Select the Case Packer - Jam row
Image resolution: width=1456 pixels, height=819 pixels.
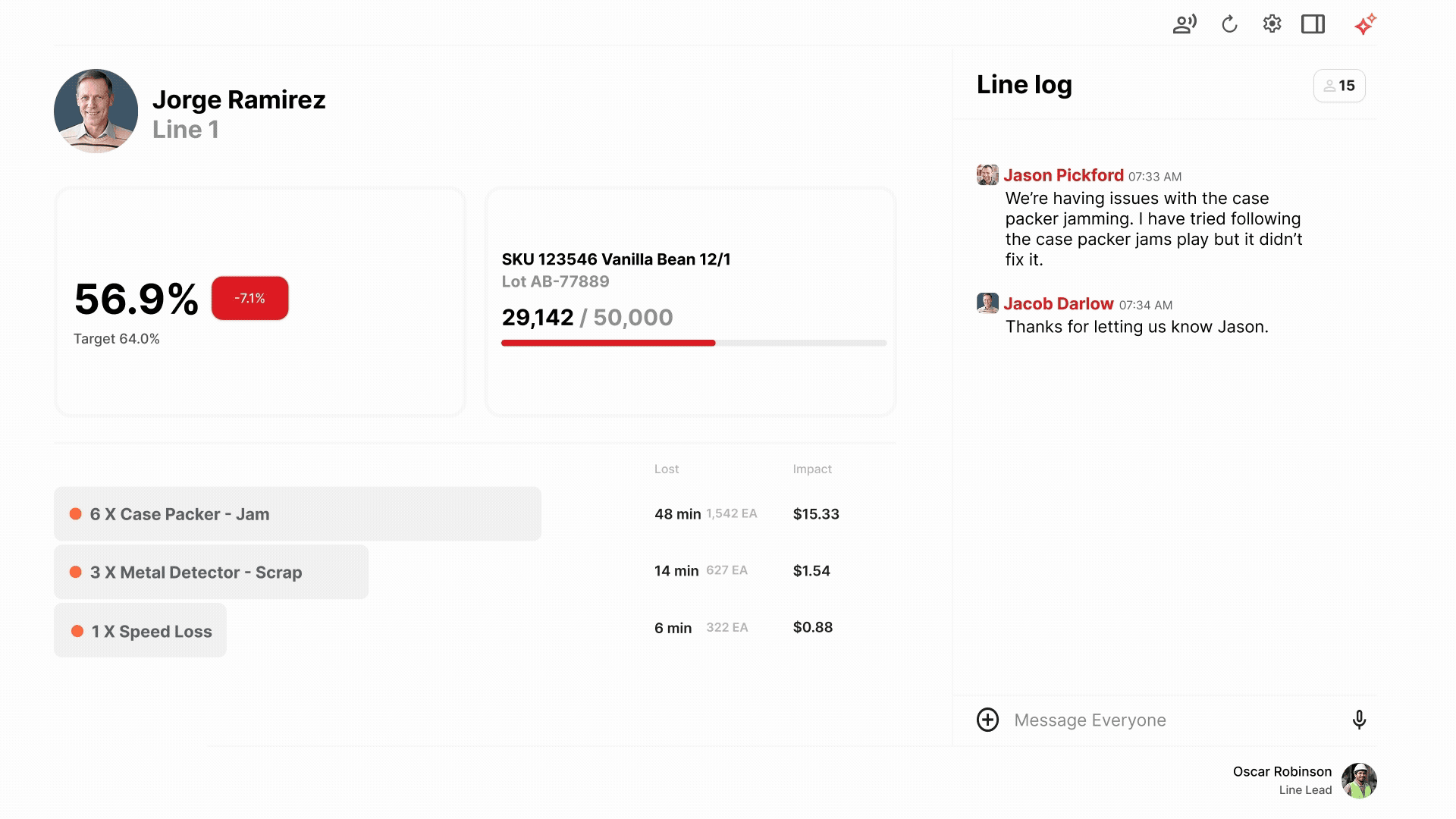297,514
